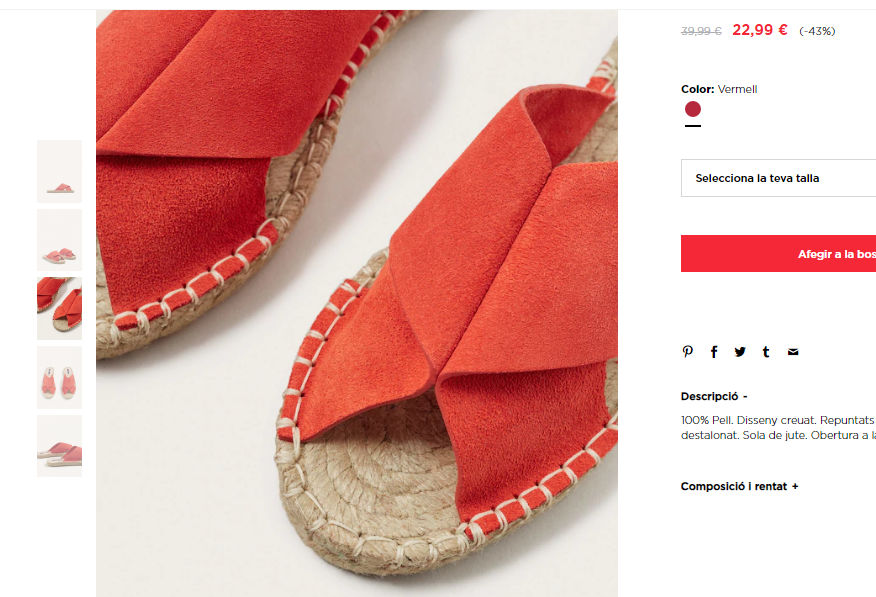Image resolution: width=876 pixels, height=597 pixels.
Task: Click the Descripció heading text
Action: pyautogui.click(x=710, y=397)
